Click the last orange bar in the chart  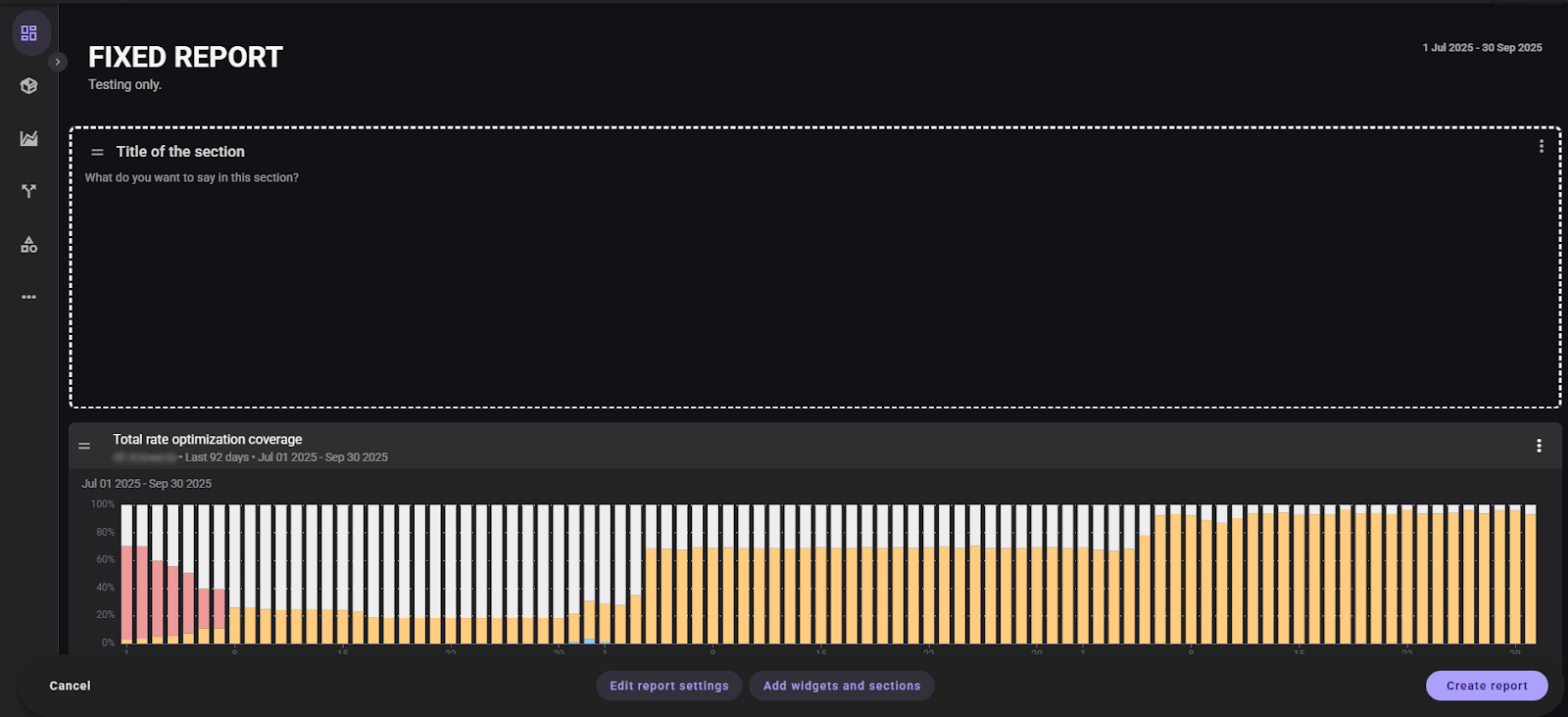coord(1530,579)
